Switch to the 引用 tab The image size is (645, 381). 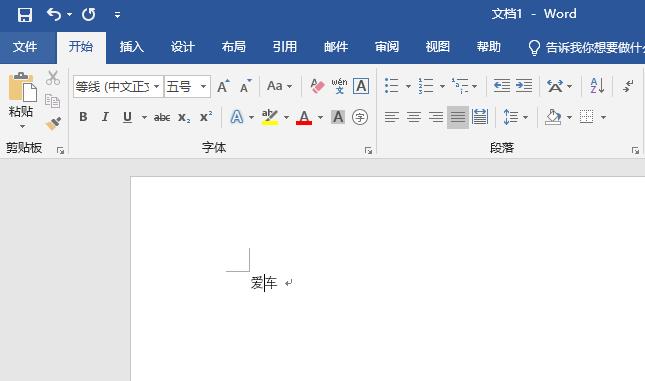285,47
